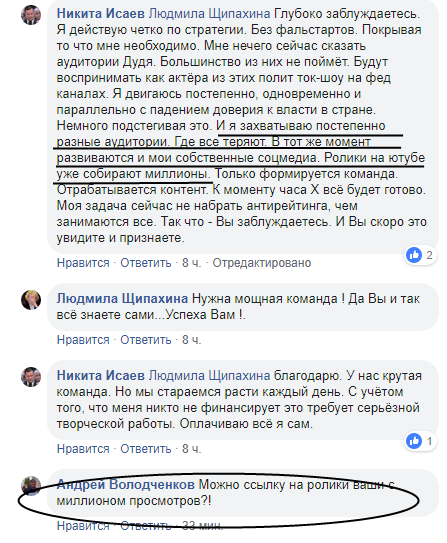This screenshot has width=447, height=543.
Task: Click Людмила Щипахина profile photo
Action: 31,300
